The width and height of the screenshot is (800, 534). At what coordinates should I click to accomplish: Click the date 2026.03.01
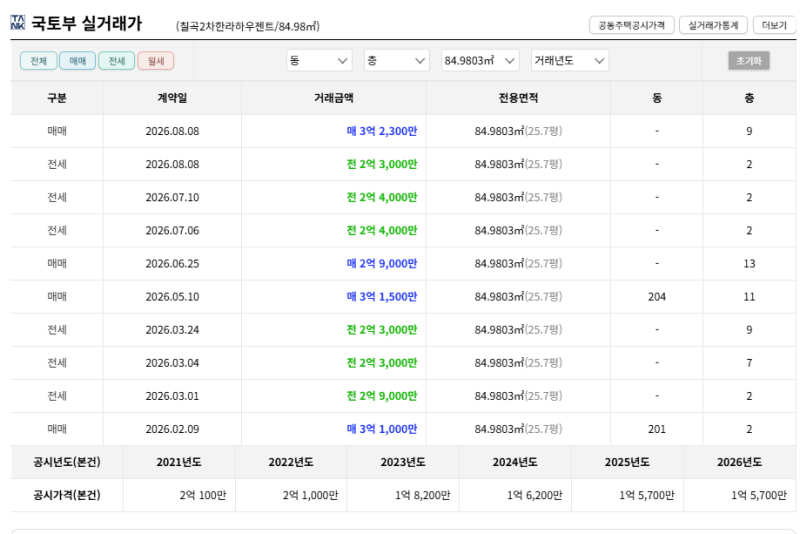[172, 396]
